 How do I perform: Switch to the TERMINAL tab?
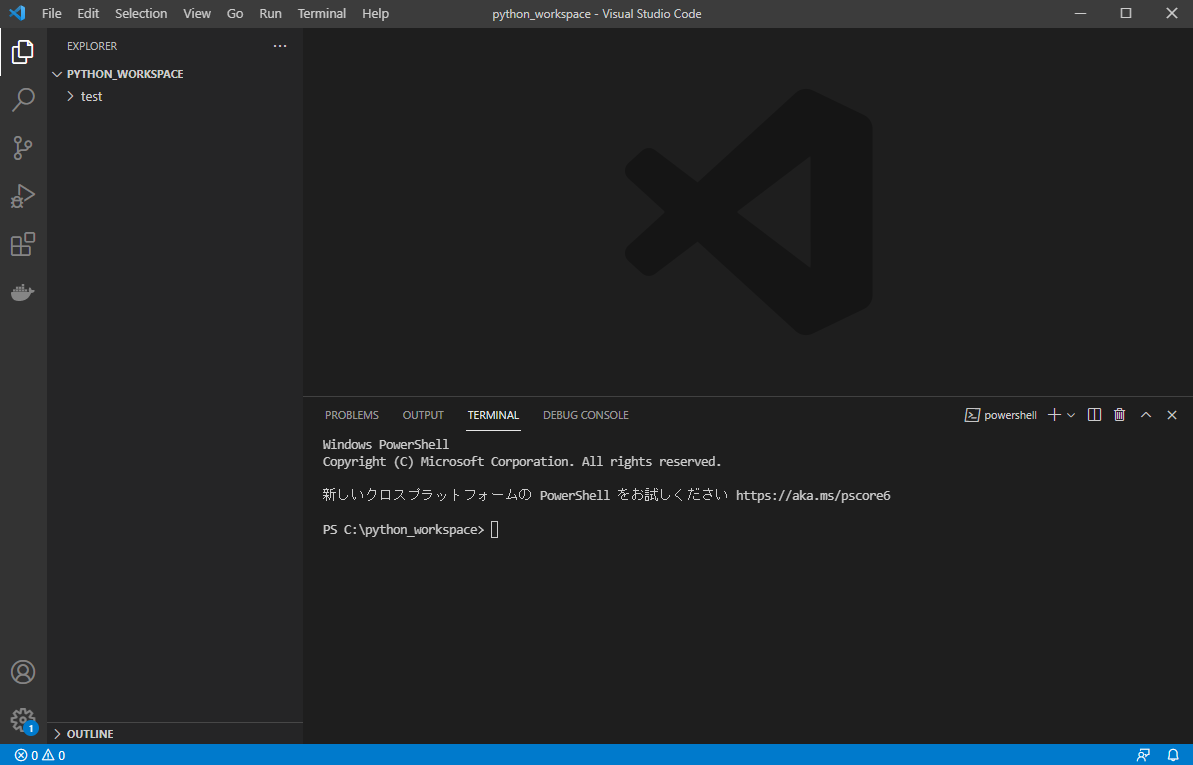(493, 415)
